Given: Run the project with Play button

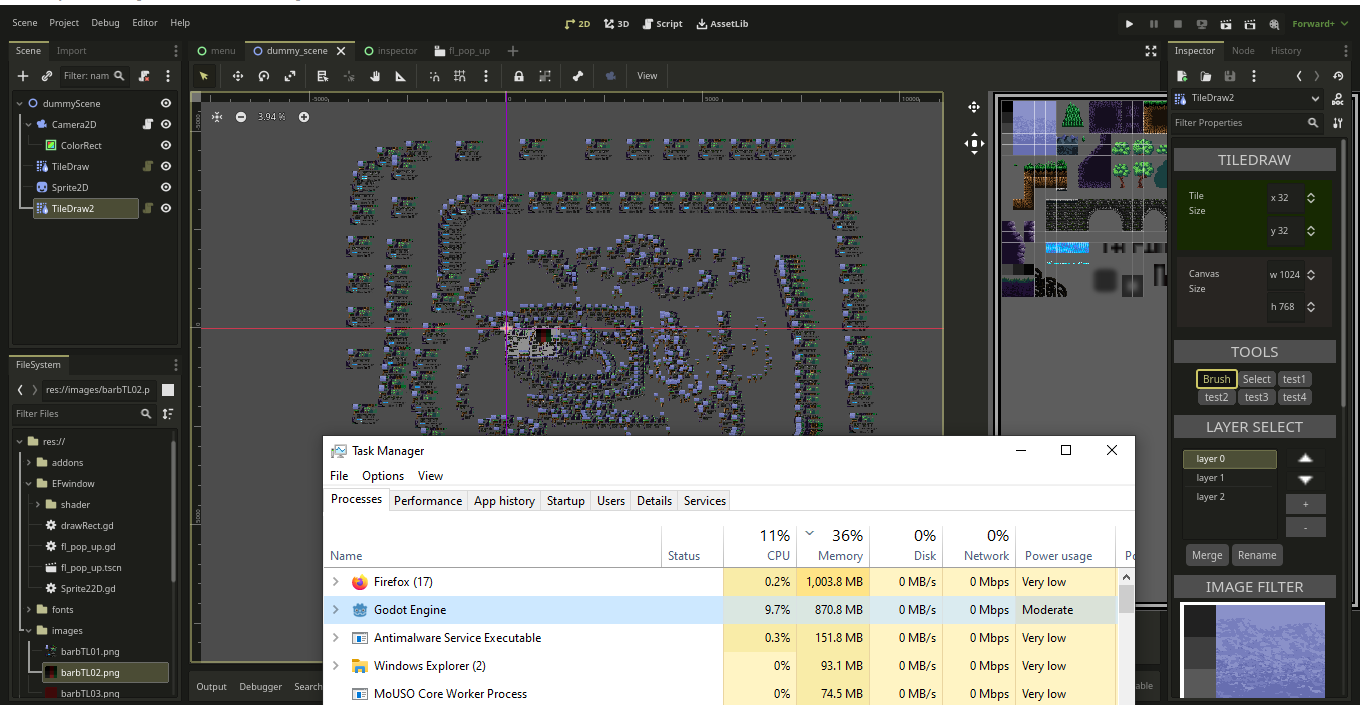Looking at the screenshot, I should [x=1130, y=23].
